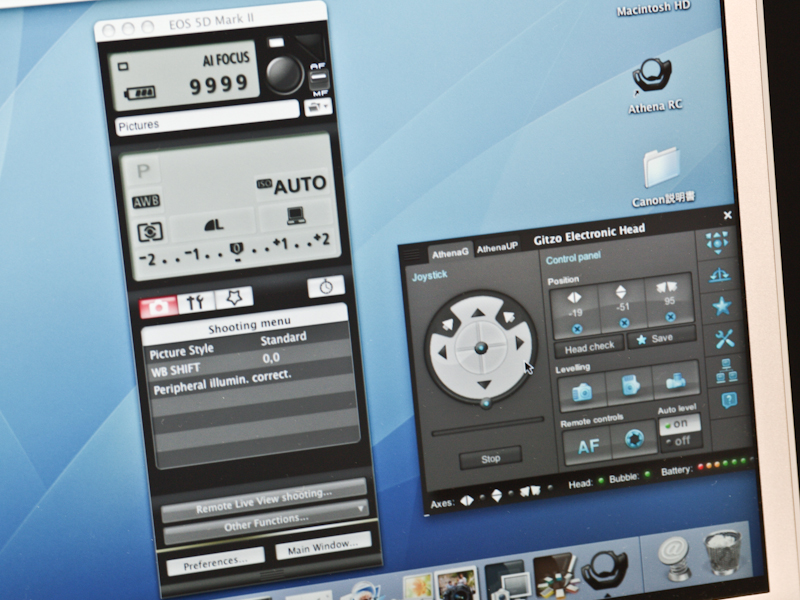
Task: Toggle the AF/MF focus switch
Action: click(319, 80)
